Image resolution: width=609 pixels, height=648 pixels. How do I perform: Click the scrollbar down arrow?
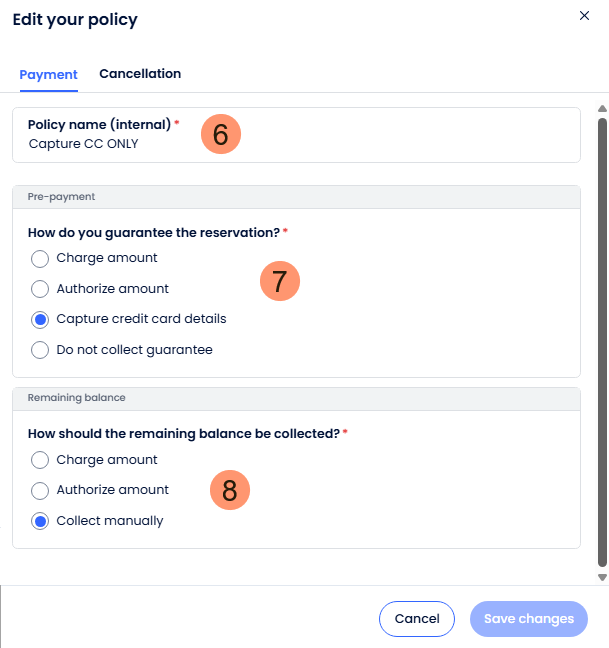[x=602, y=577]
